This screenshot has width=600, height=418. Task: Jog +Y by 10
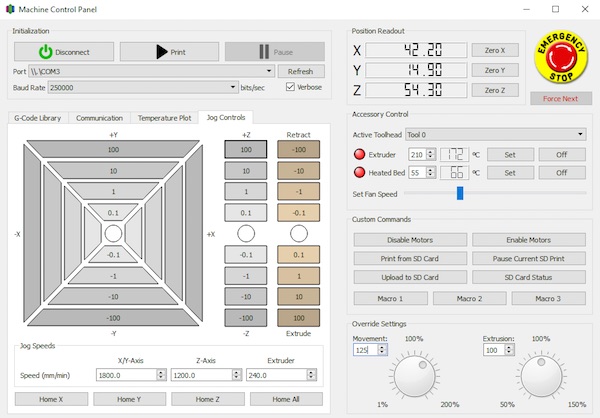pyautogui.click(x=113, y=171)
